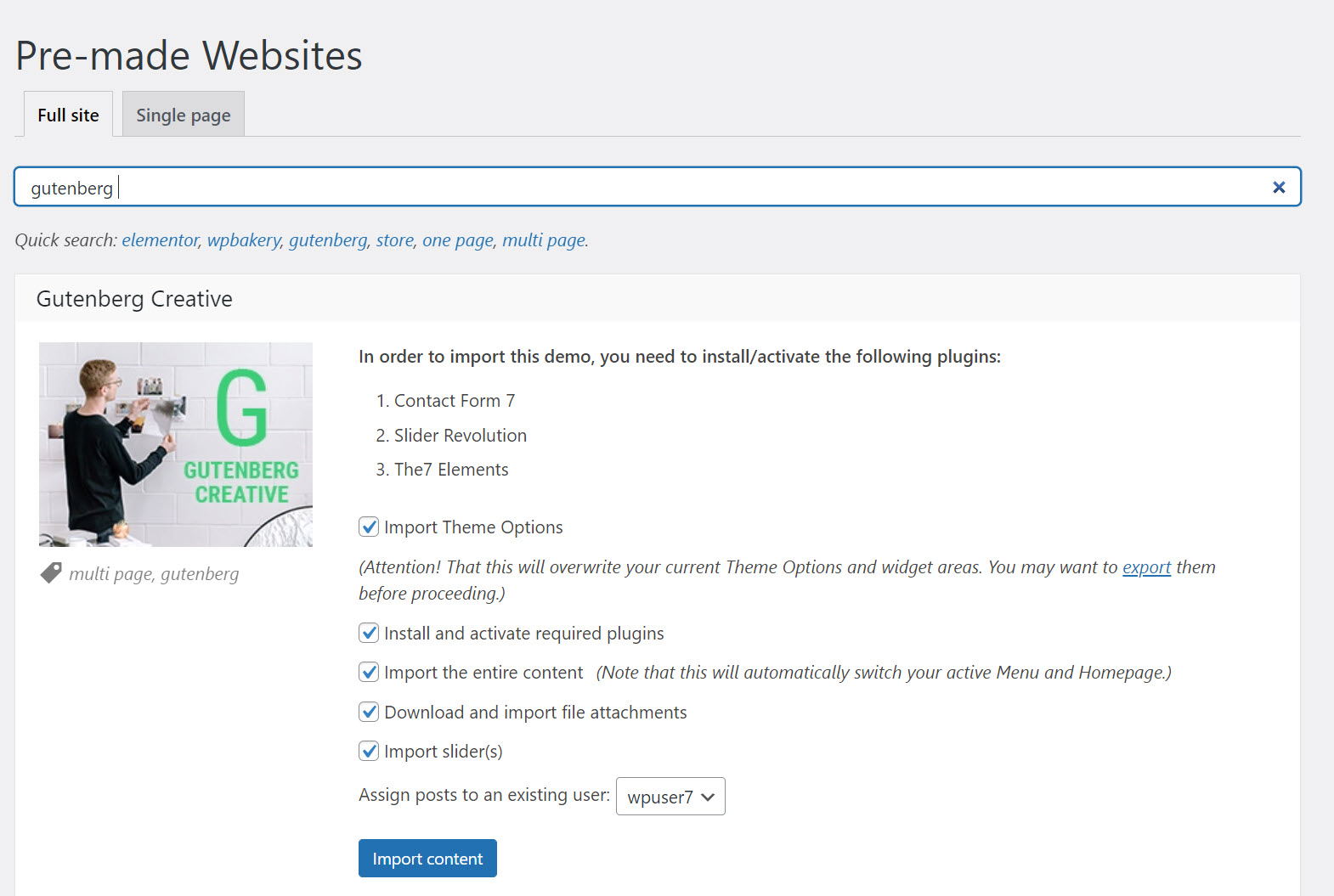Viewport: 1334px width, 896px height.
Task: Select the multi page quick search link
Action: pos(544,240)
